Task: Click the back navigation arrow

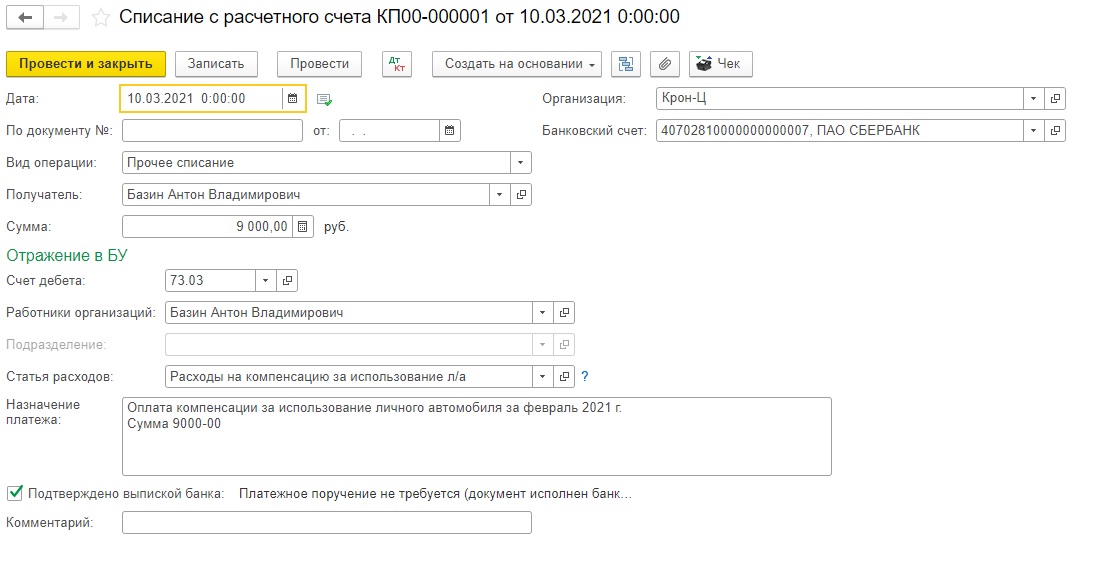Action: pos(25,17)
